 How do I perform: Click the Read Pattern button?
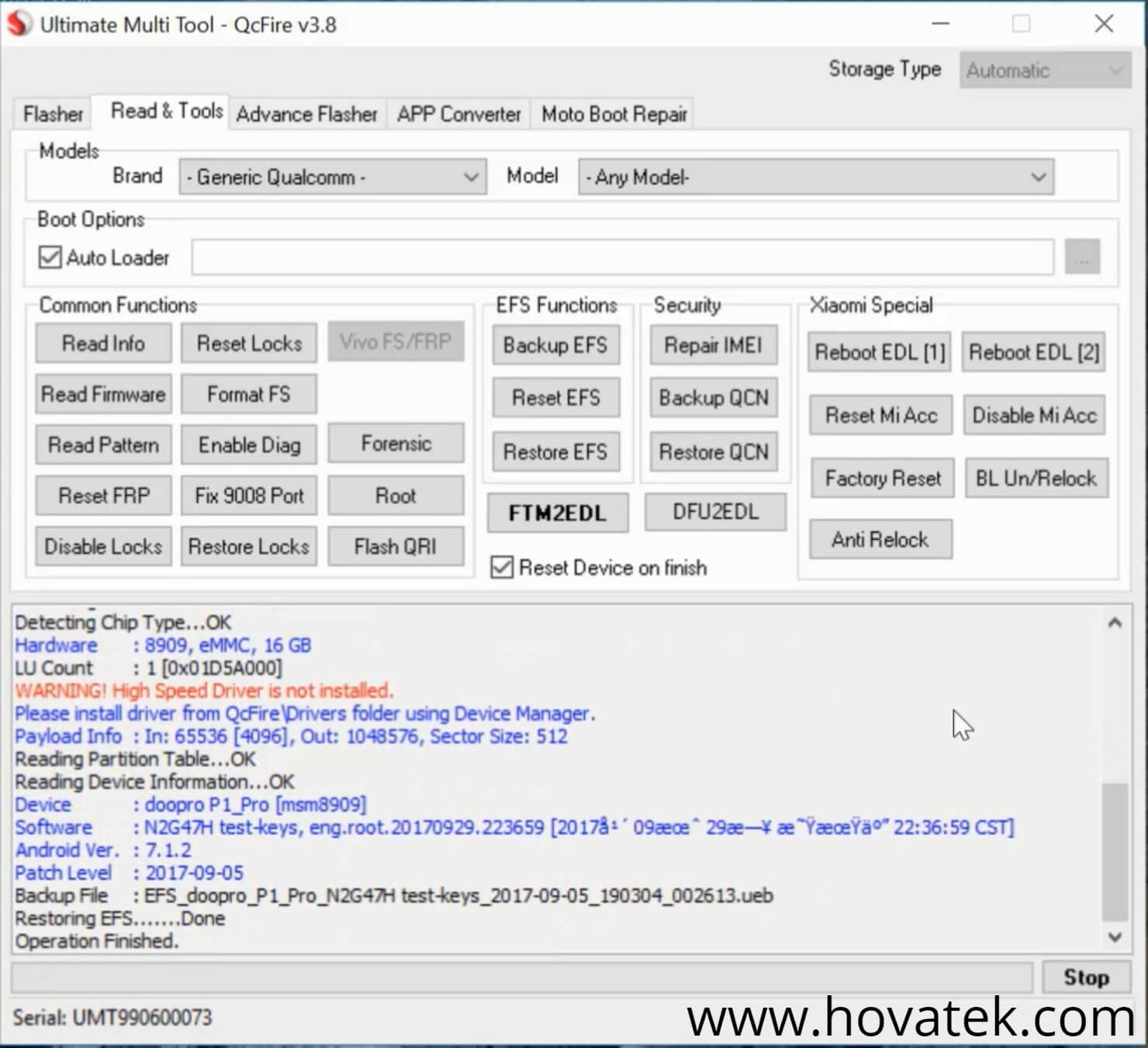click(103, 444)
